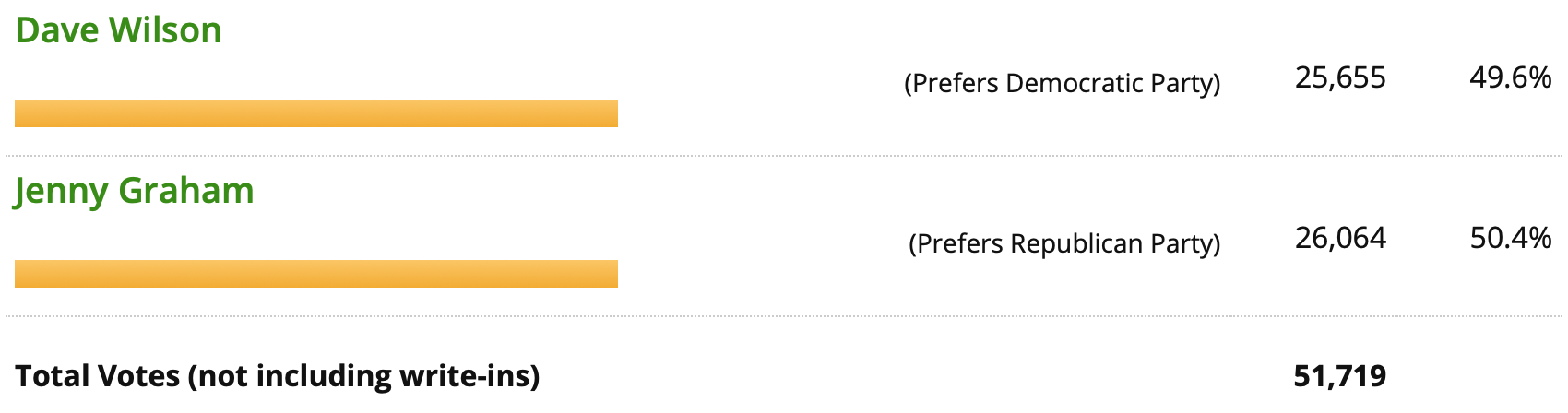Open Jenny Graham candidate name link
This screenshot has width=1568, height=413.
click(x=134, y=191)
